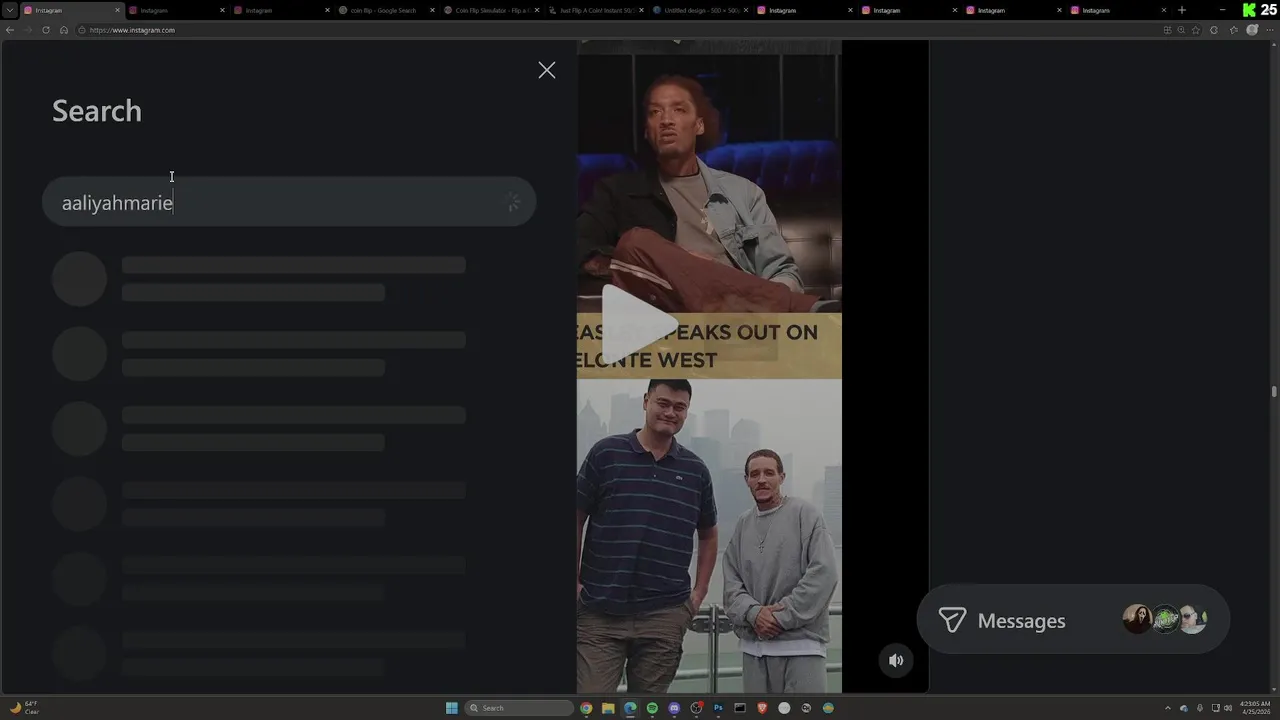
Task: Open the tab search dropdown
Action: click(x=10, y=10)
